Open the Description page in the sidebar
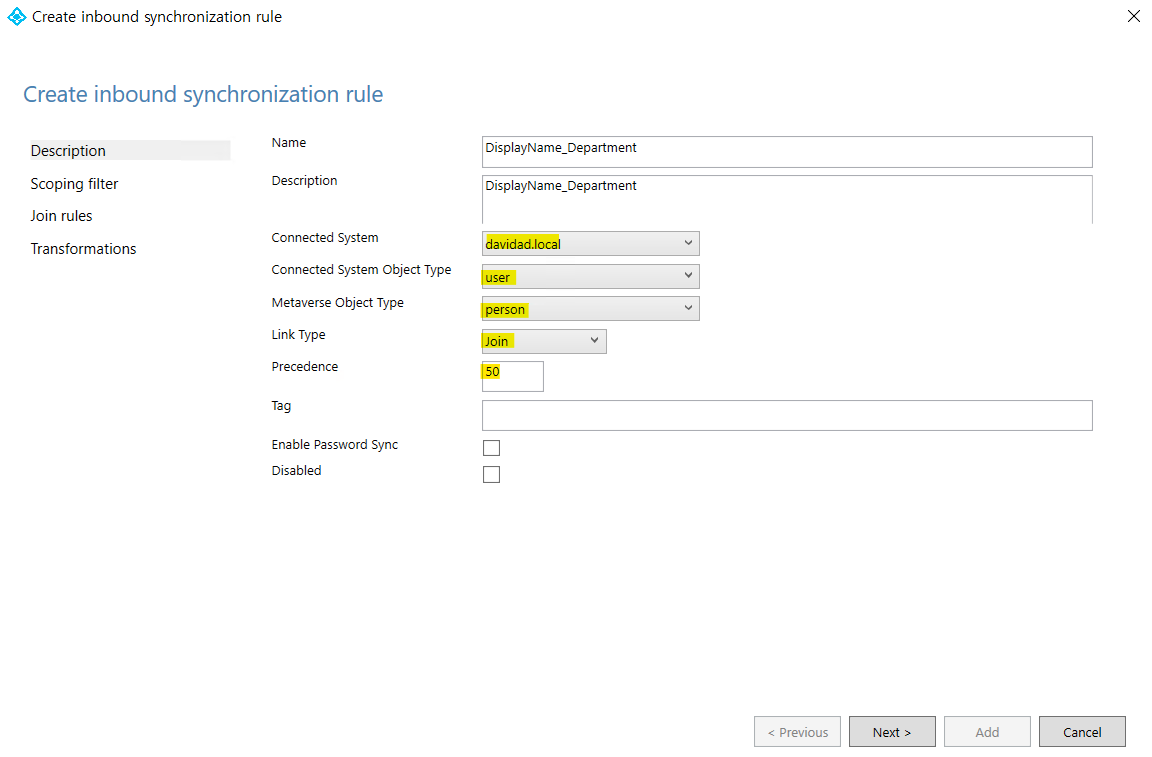This screenshot has height=757, width=1152. (x=130, y=151)
